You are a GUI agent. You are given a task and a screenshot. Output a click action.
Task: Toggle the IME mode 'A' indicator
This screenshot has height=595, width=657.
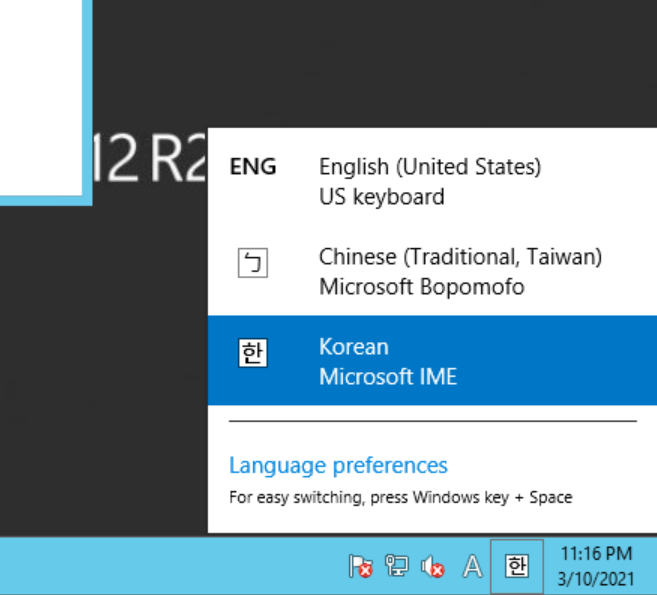pyautogui.click(x=472, y=567)
